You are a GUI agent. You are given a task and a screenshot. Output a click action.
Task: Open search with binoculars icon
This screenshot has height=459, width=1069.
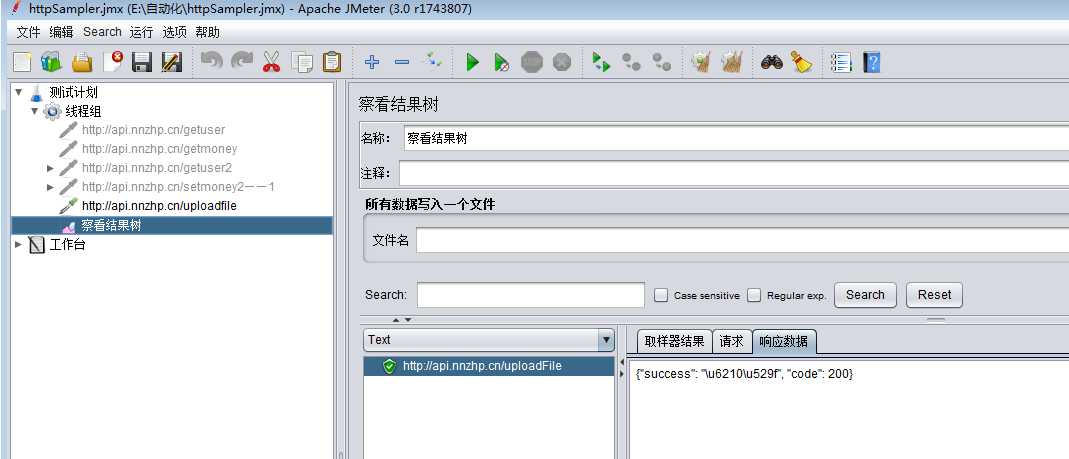point(772,63)
